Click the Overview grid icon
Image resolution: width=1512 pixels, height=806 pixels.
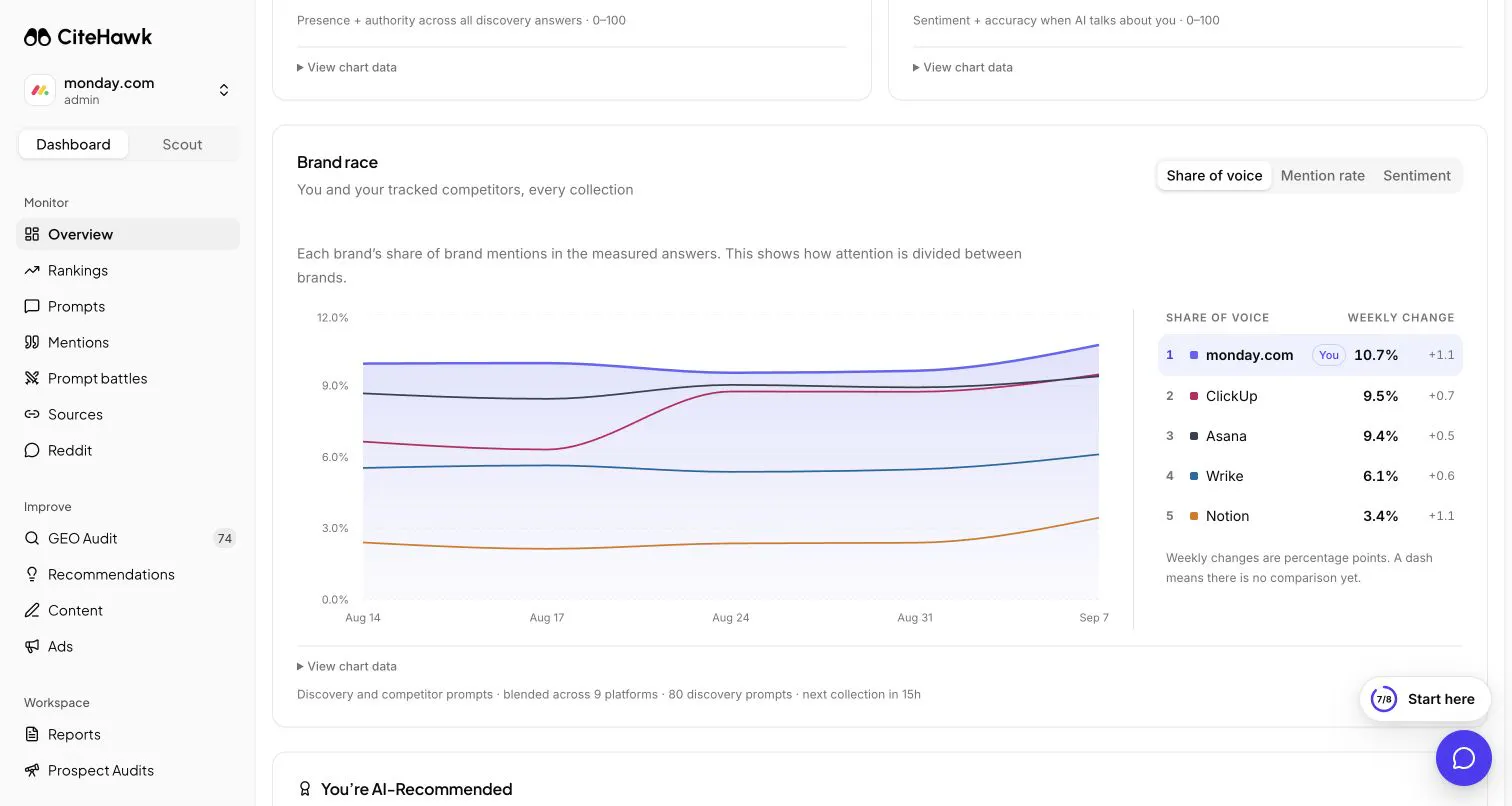point(32,234)
